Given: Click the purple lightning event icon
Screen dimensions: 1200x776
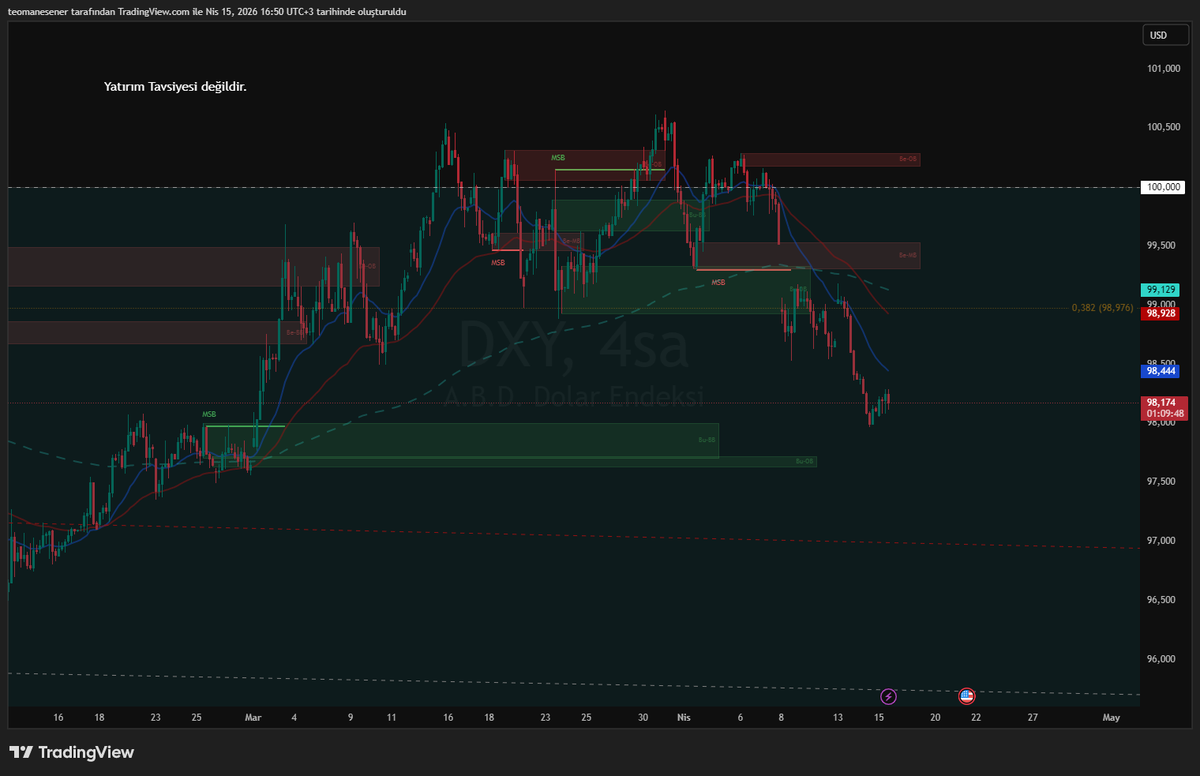Looking at the screenshot, I should pos(888,696).
